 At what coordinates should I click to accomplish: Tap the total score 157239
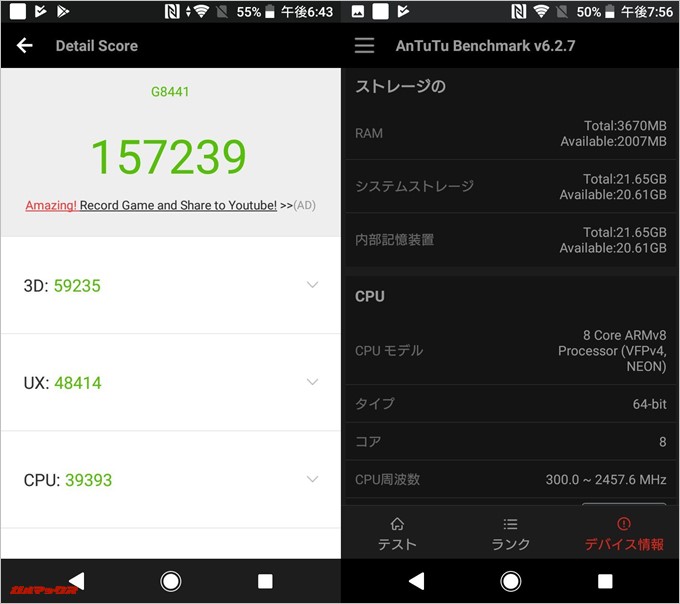pos(169,157)
